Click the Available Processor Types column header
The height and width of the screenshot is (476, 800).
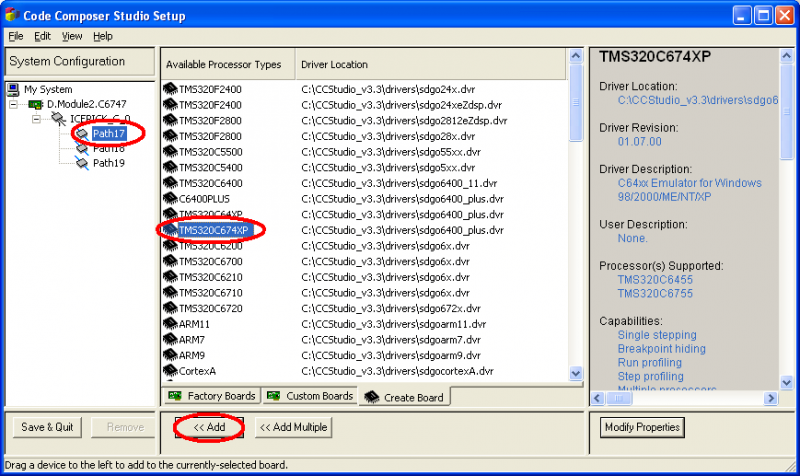228,64
